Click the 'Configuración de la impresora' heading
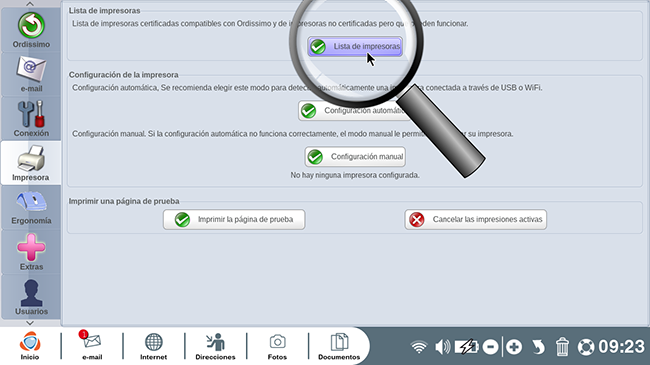Viewport: 650px width, 365px height. point(124,75)
